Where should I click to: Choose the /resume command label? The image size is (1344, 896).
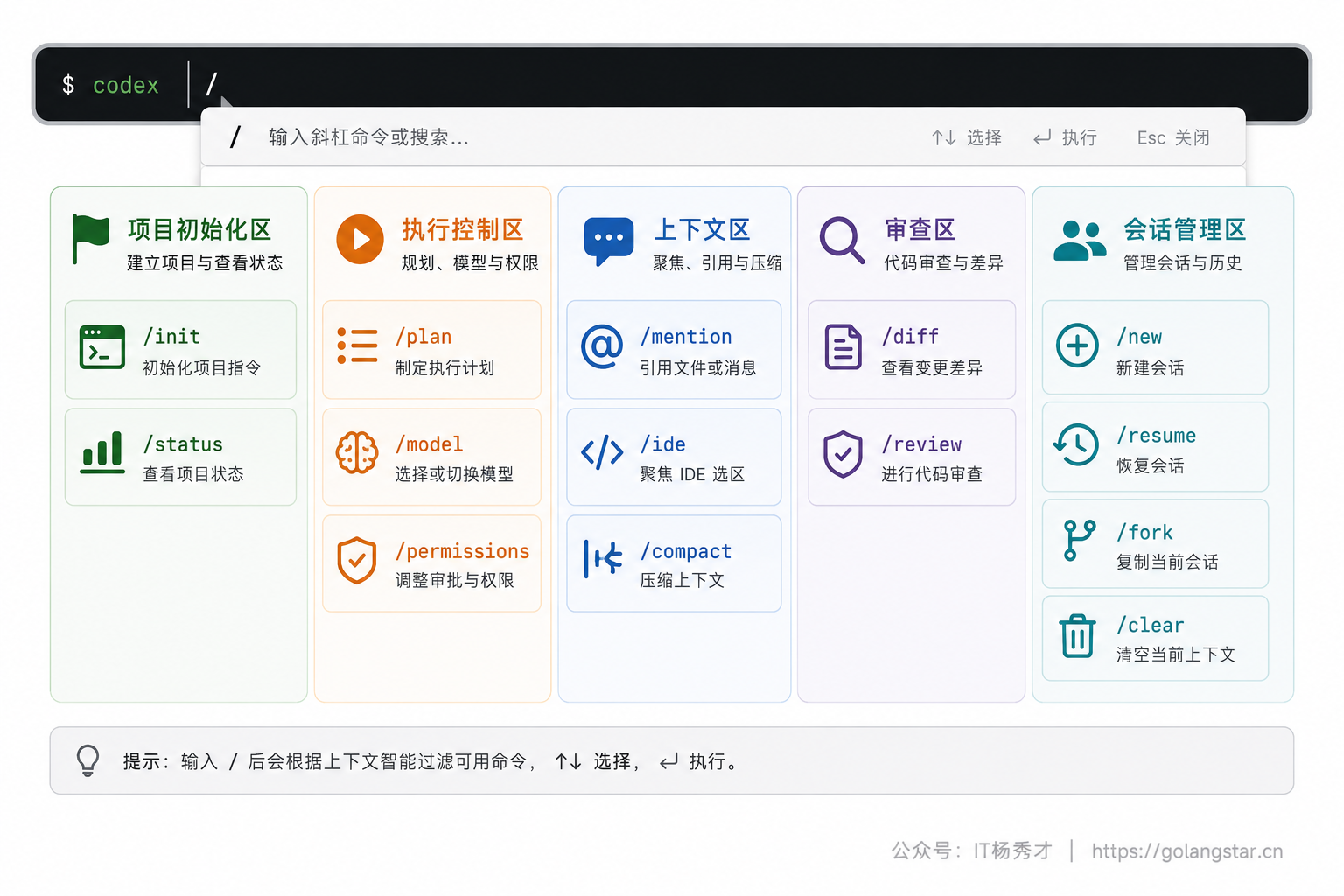pos(1156,436)
